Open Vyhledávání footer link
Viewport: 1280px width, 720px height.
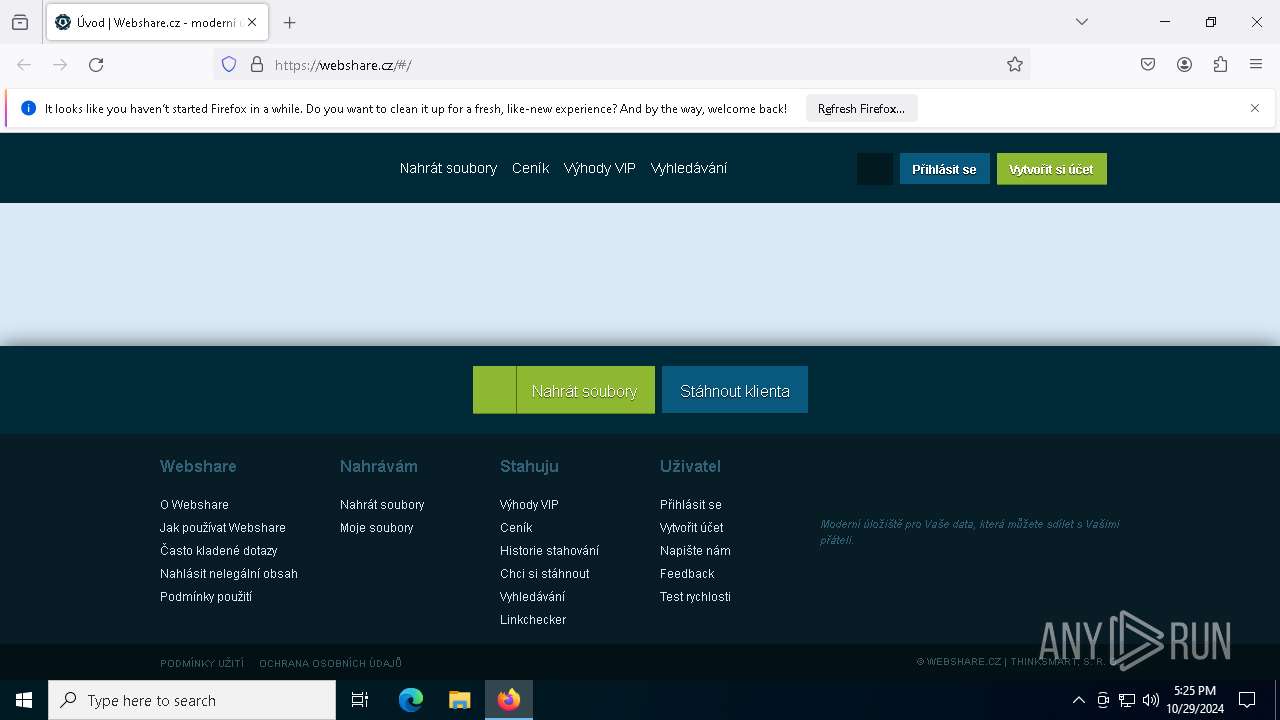(x=533, y=597)
